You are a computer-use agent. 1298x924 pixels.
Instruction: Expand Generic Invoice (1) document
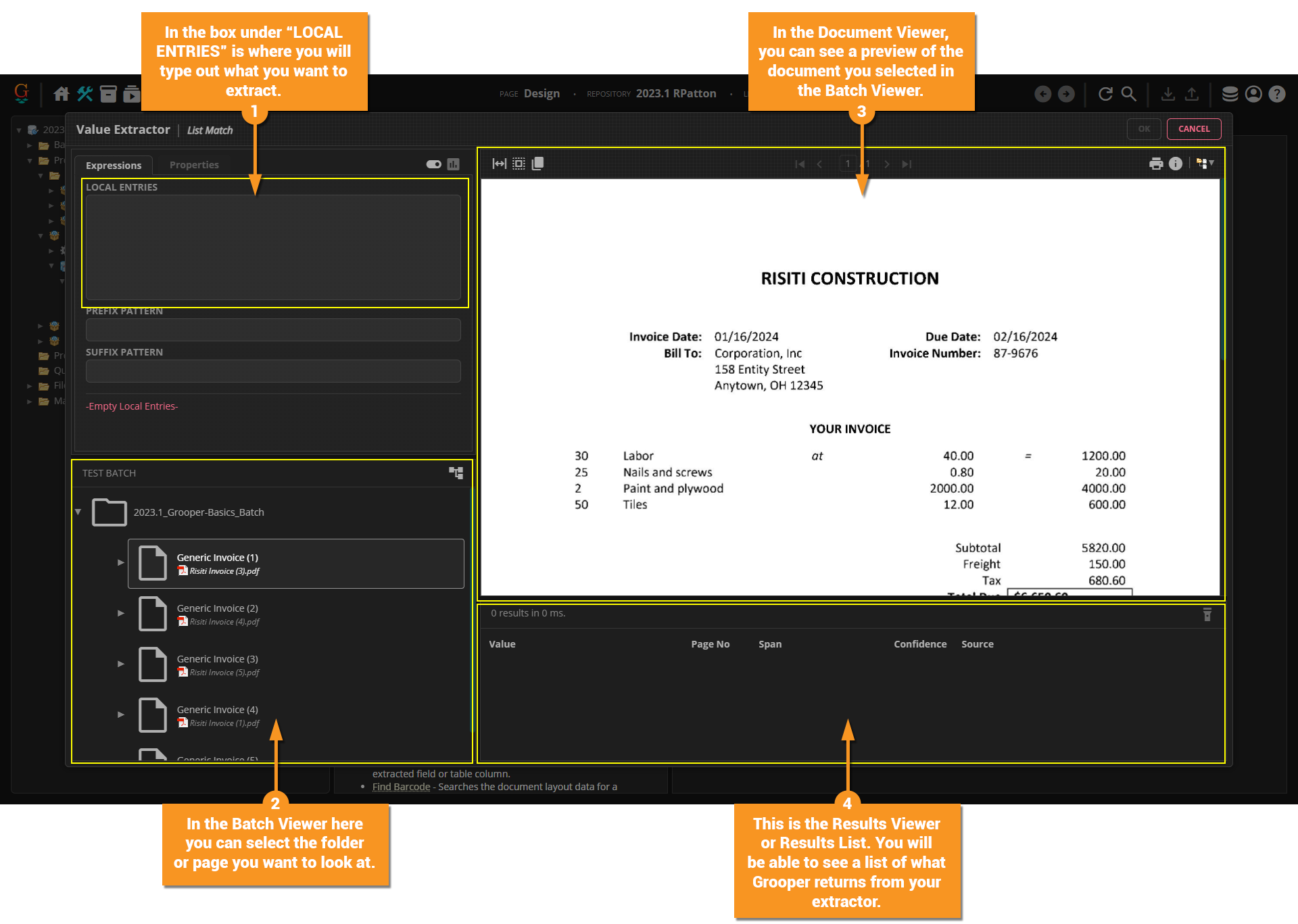(121, 562)
